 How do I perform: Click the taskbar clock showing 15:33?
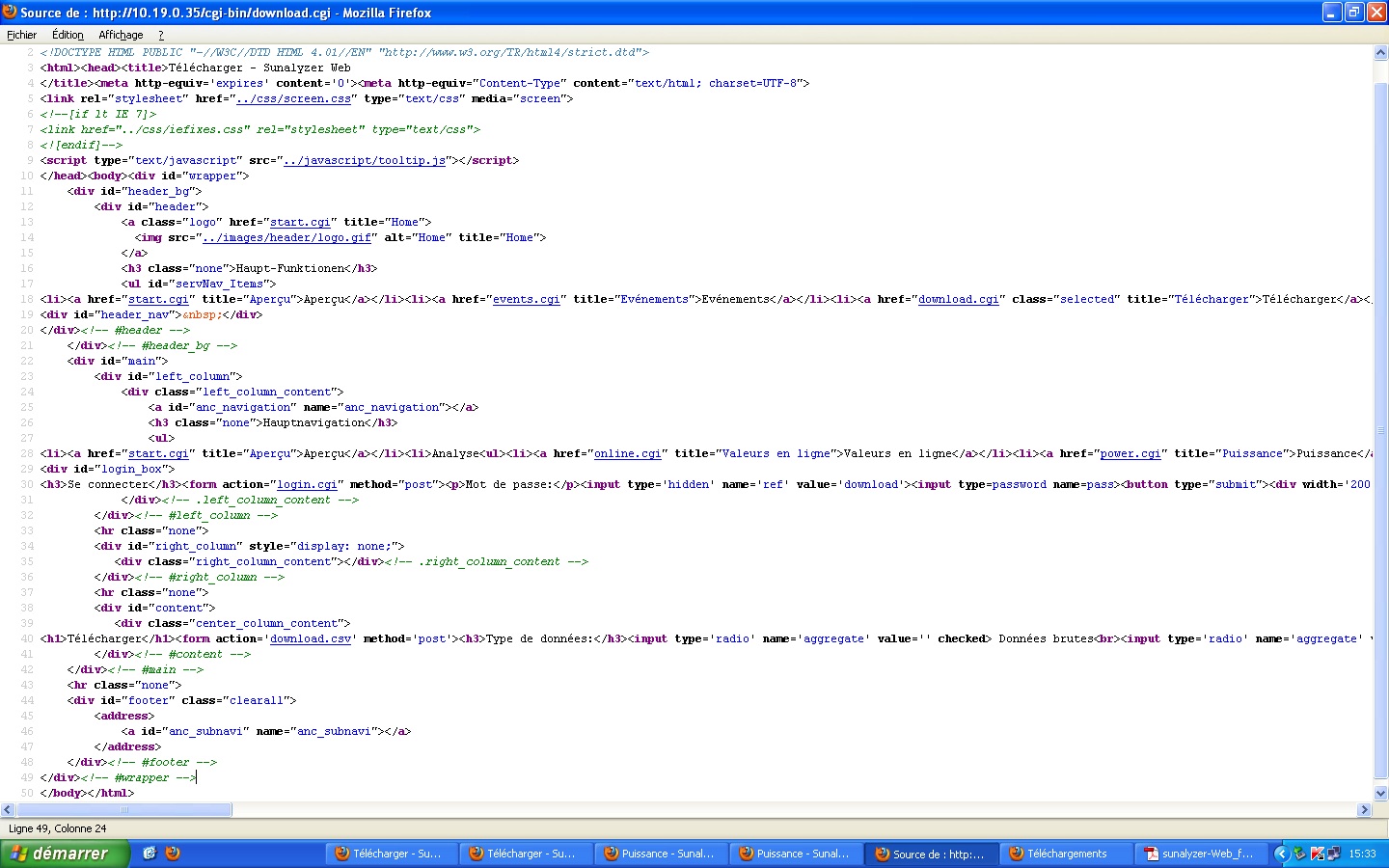[x=1362, y=854]
